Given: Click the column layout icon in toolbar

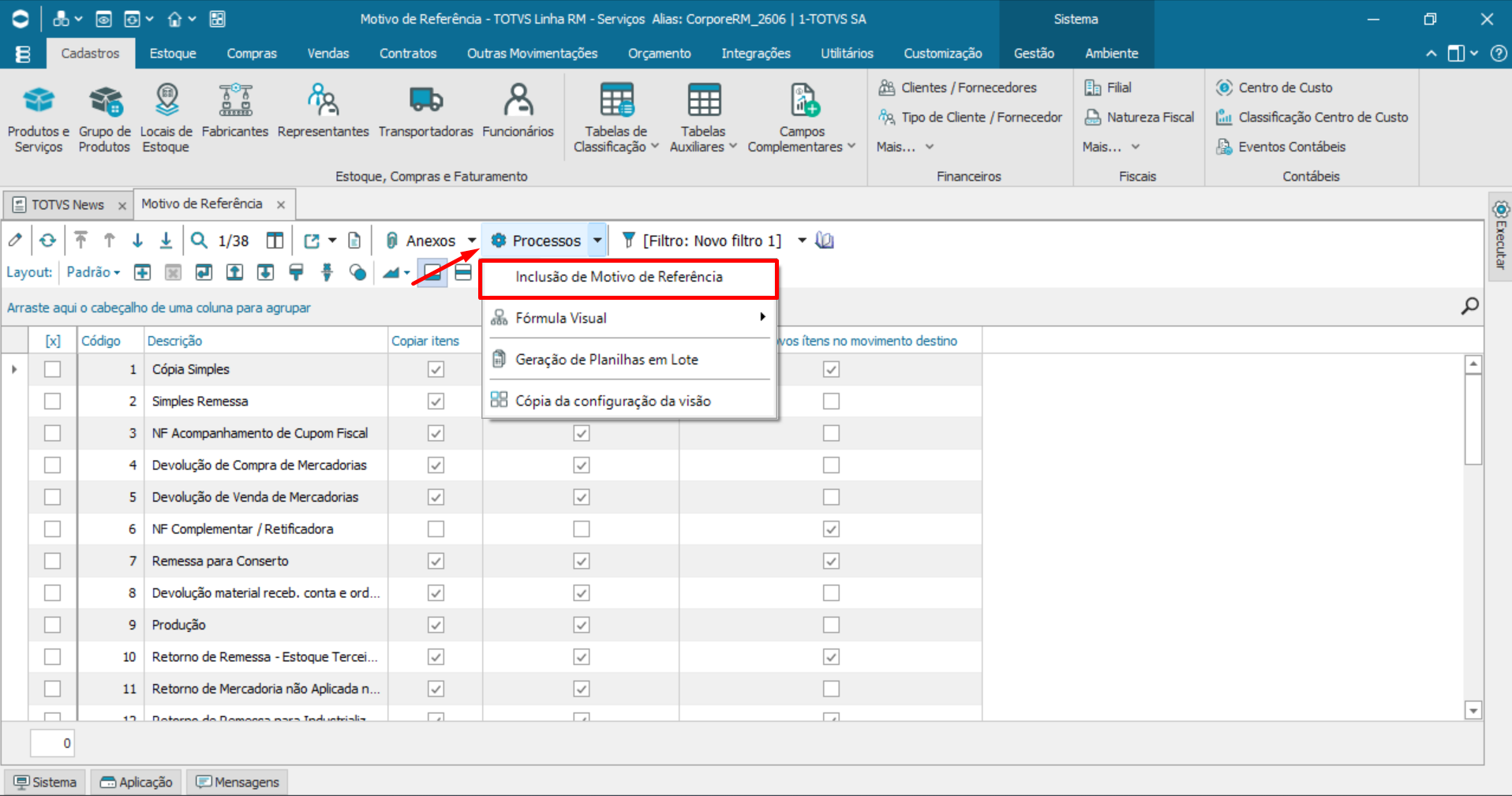Looking at the screenshot, I should click(275, 240).
